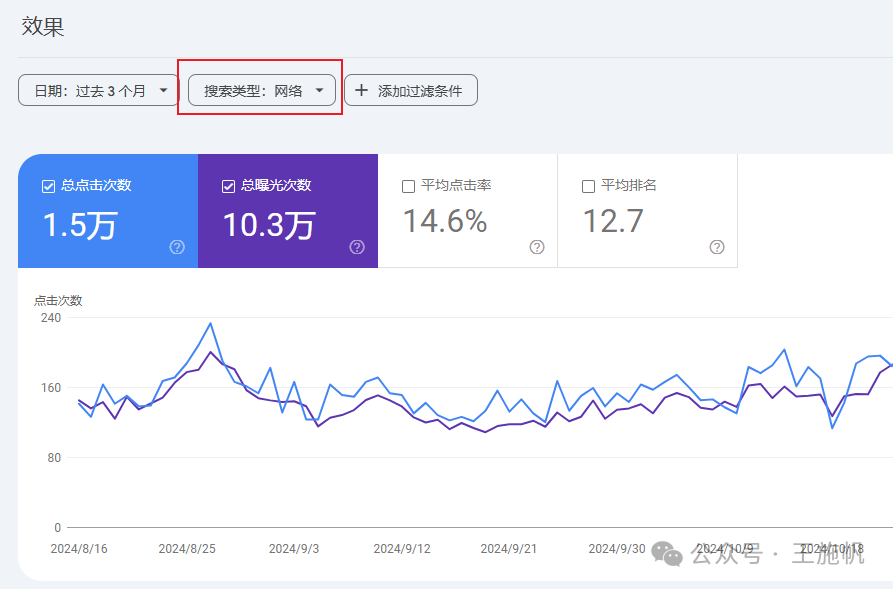Uncheck the 总曝光次数 checkbox
Viewport: 893px width, 589px height.
coord(228,186)
